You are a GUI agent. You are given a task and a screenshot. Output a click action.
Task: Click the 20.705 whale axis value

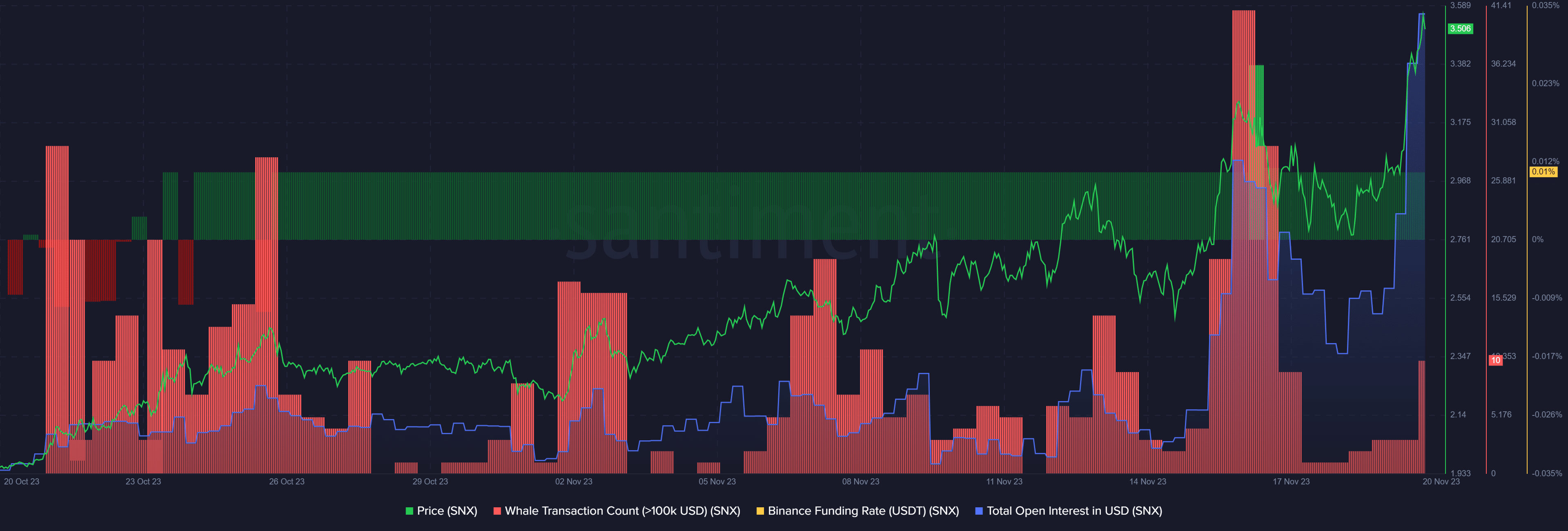tap(1503, 239)
